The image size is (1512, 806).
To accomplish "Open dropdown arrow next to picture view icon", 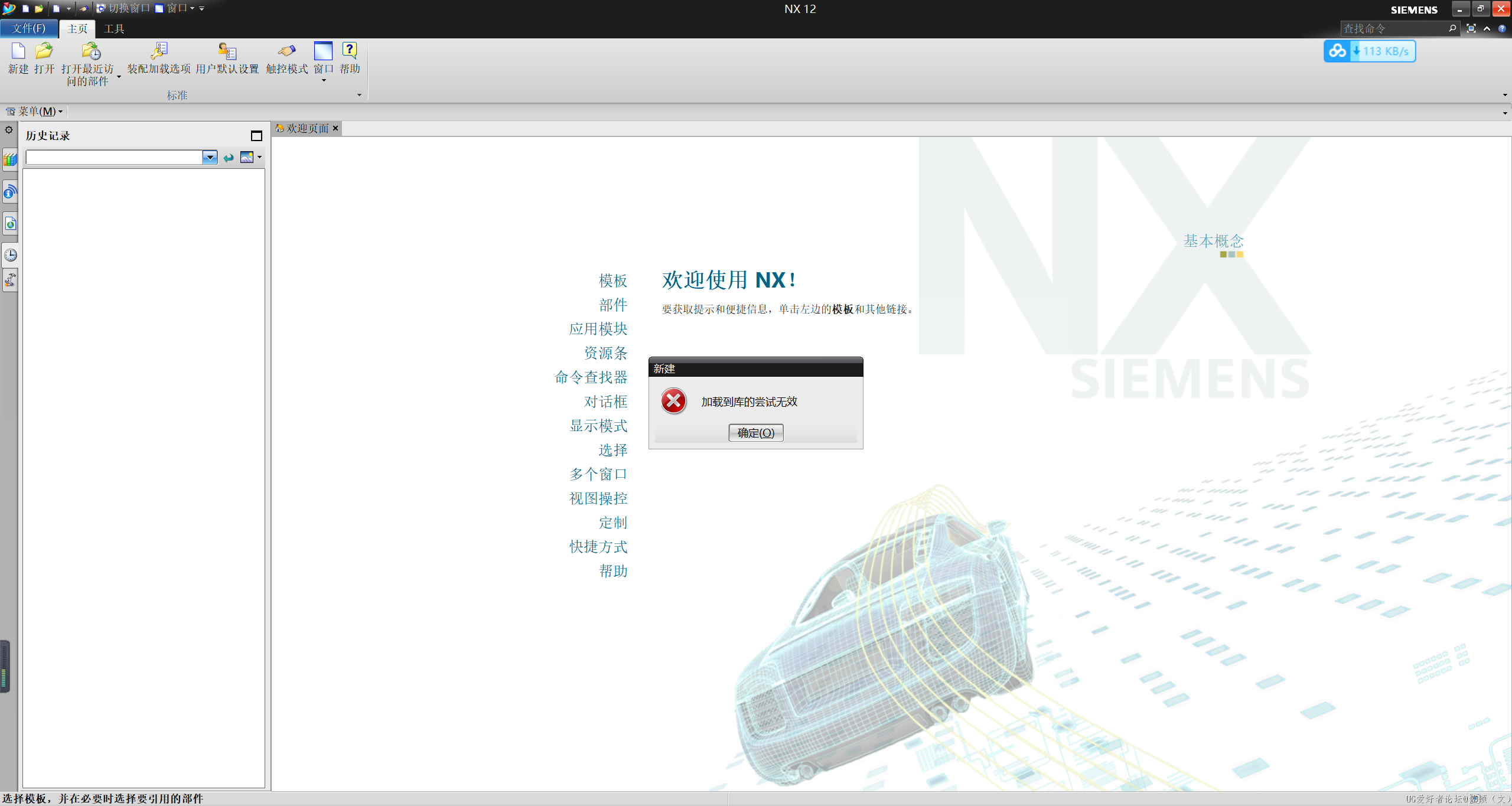I will (x=259, y=157).
